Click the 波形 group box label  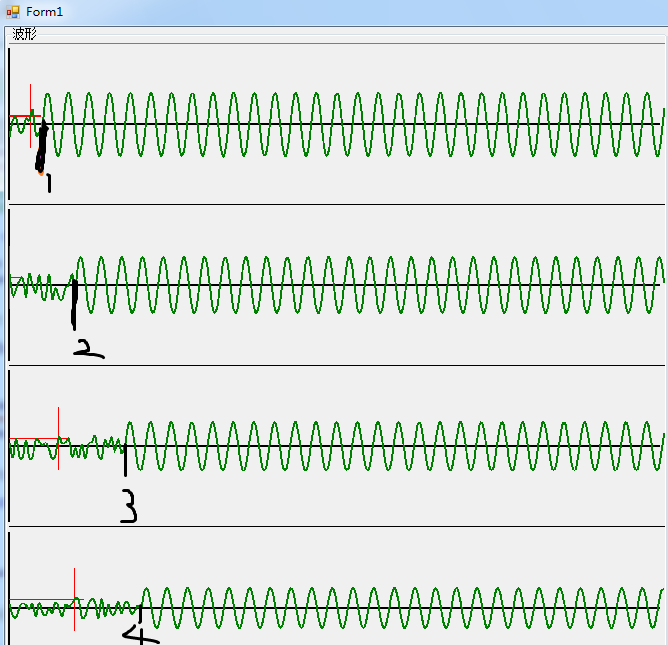point(24,34)
